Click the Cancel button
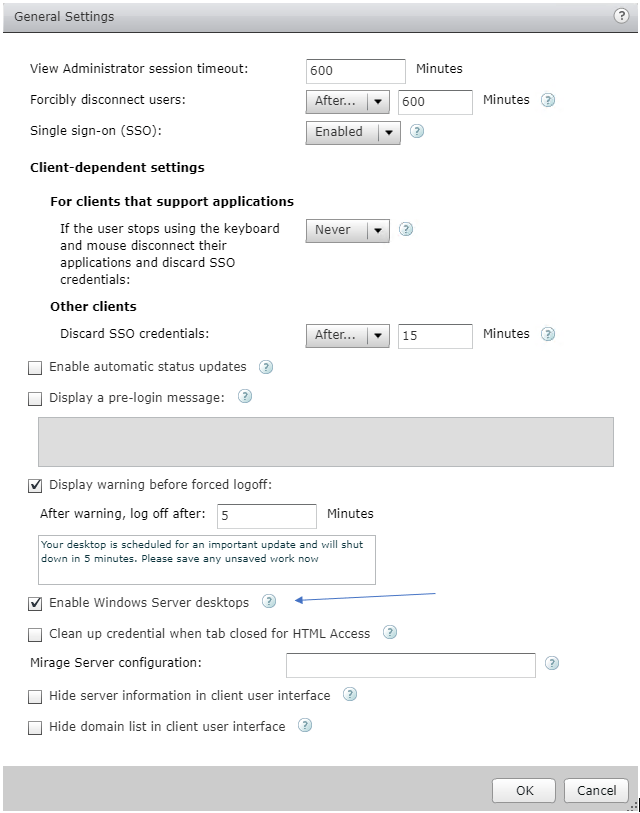 596,790
